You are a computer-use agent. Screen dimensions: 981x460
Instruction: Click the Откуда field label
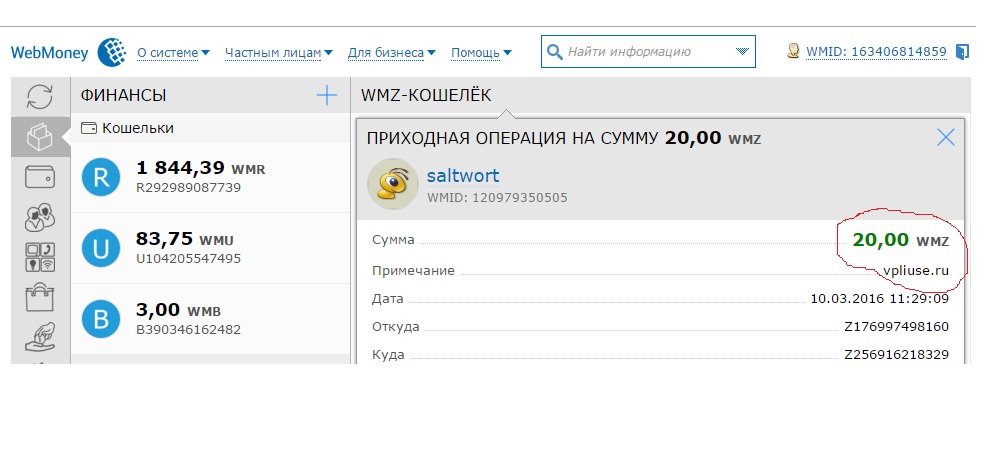395,327
